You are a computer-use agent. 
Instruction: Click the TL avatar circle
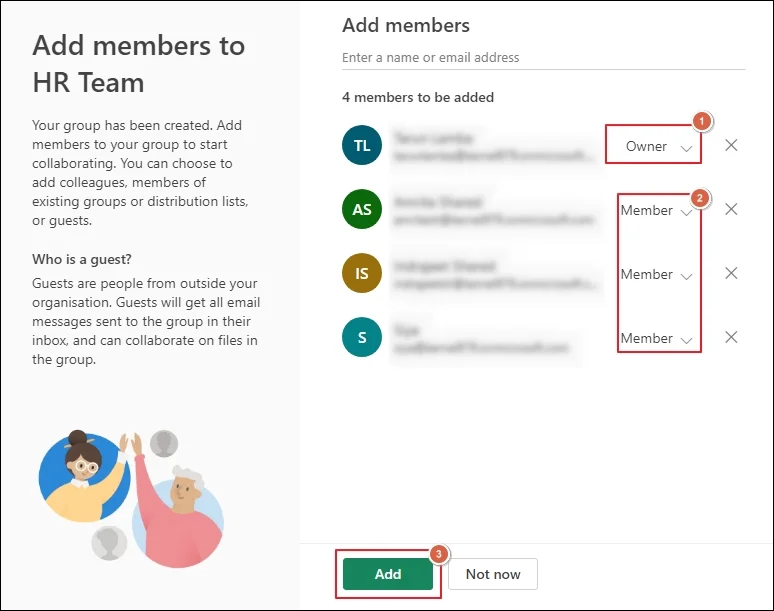click(x=362, y=145)
